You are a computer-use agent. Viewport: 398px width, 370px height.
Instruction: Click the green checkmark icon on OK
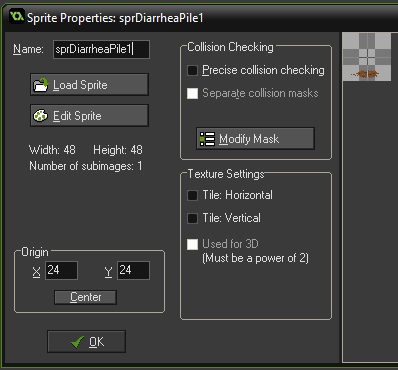(x=78, y=342)
